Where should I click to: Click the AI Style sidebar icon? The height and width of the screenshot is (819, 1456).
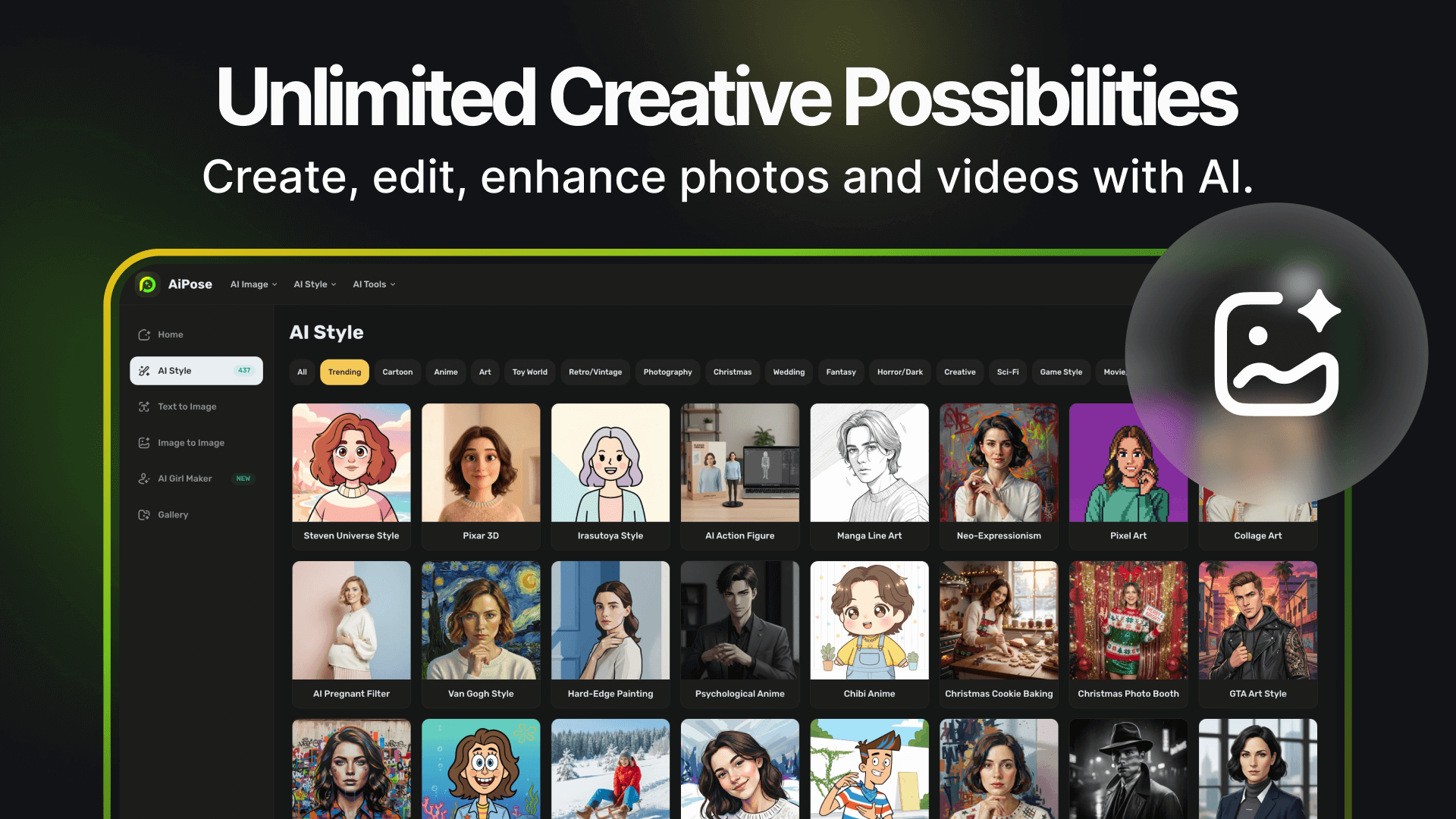point(144,371)
